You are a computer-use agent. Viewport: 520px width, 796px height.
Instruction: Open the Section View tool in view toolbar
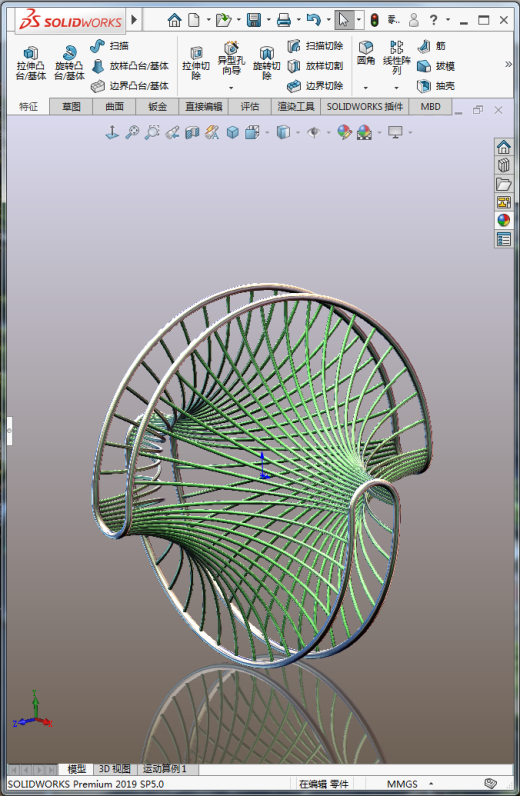pos(192,132)
